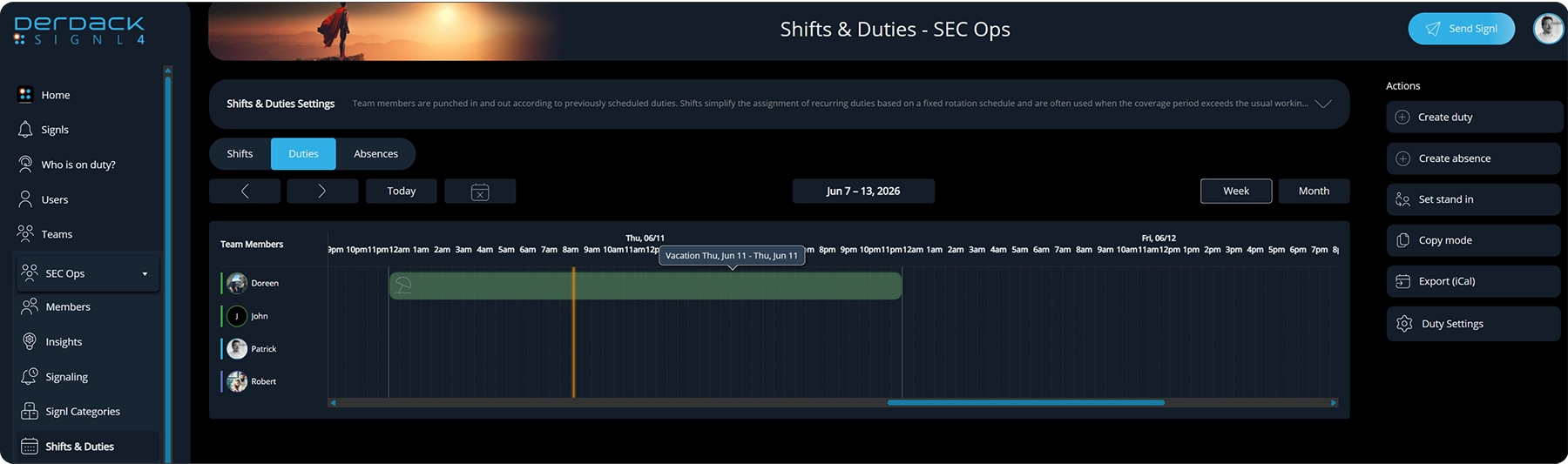Screen dimensions: 1568x464
Task: Click Doreen's green vacation bar
Action: [645, 286]
